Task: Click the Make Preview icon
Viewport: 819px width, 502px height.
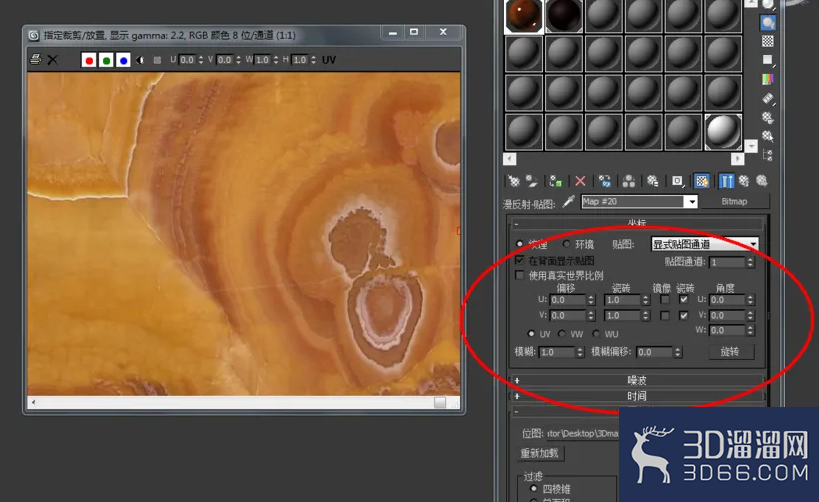Action: click(x=767, y=98)
